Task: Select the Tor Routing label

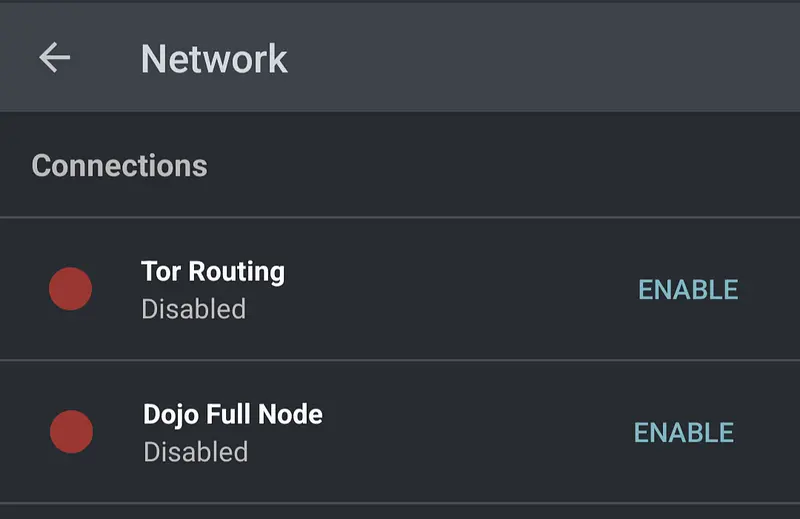Action: pyautogui.click(x=213, y=272)
